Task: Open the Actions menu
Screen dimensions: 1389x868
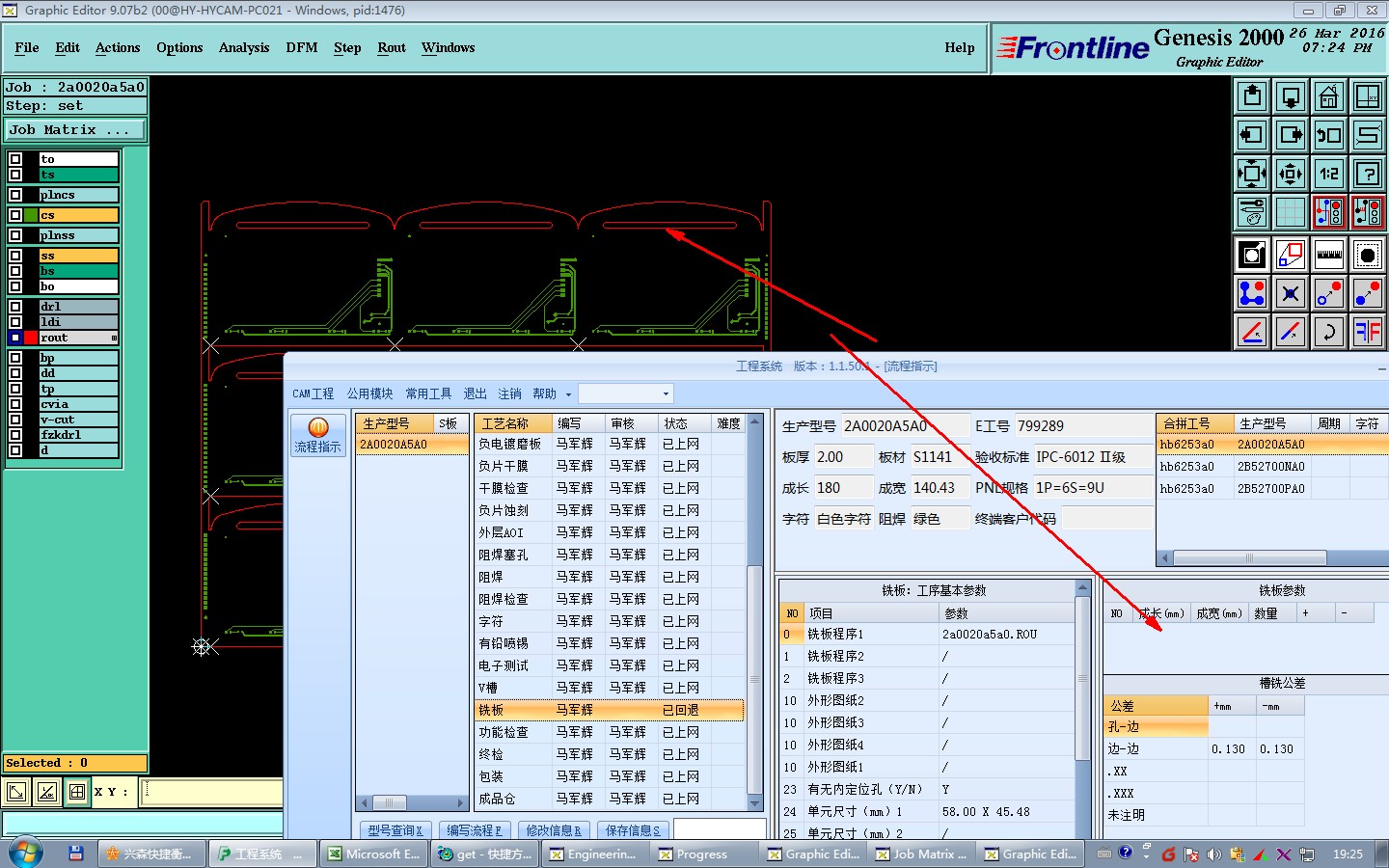Action: pos(118,47)
